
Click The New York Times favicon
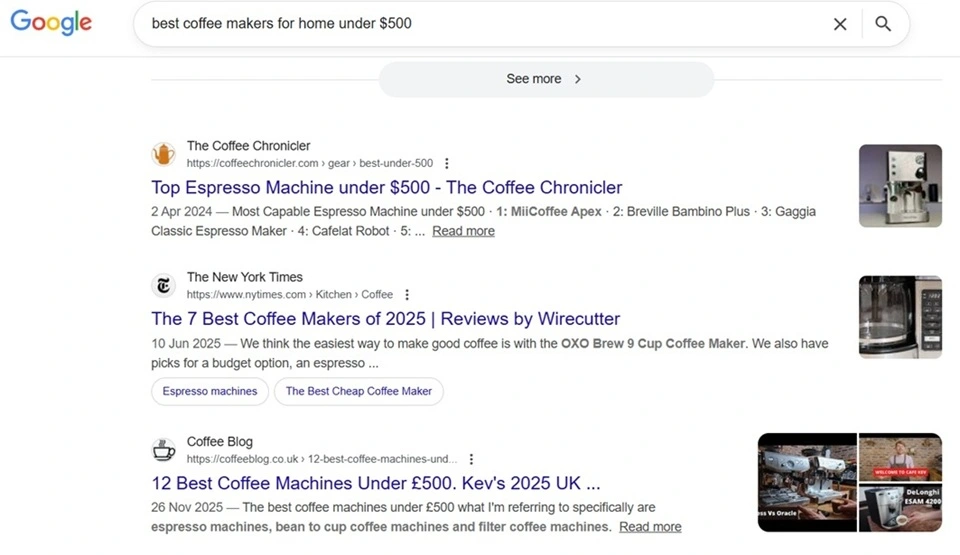(163, 285)
